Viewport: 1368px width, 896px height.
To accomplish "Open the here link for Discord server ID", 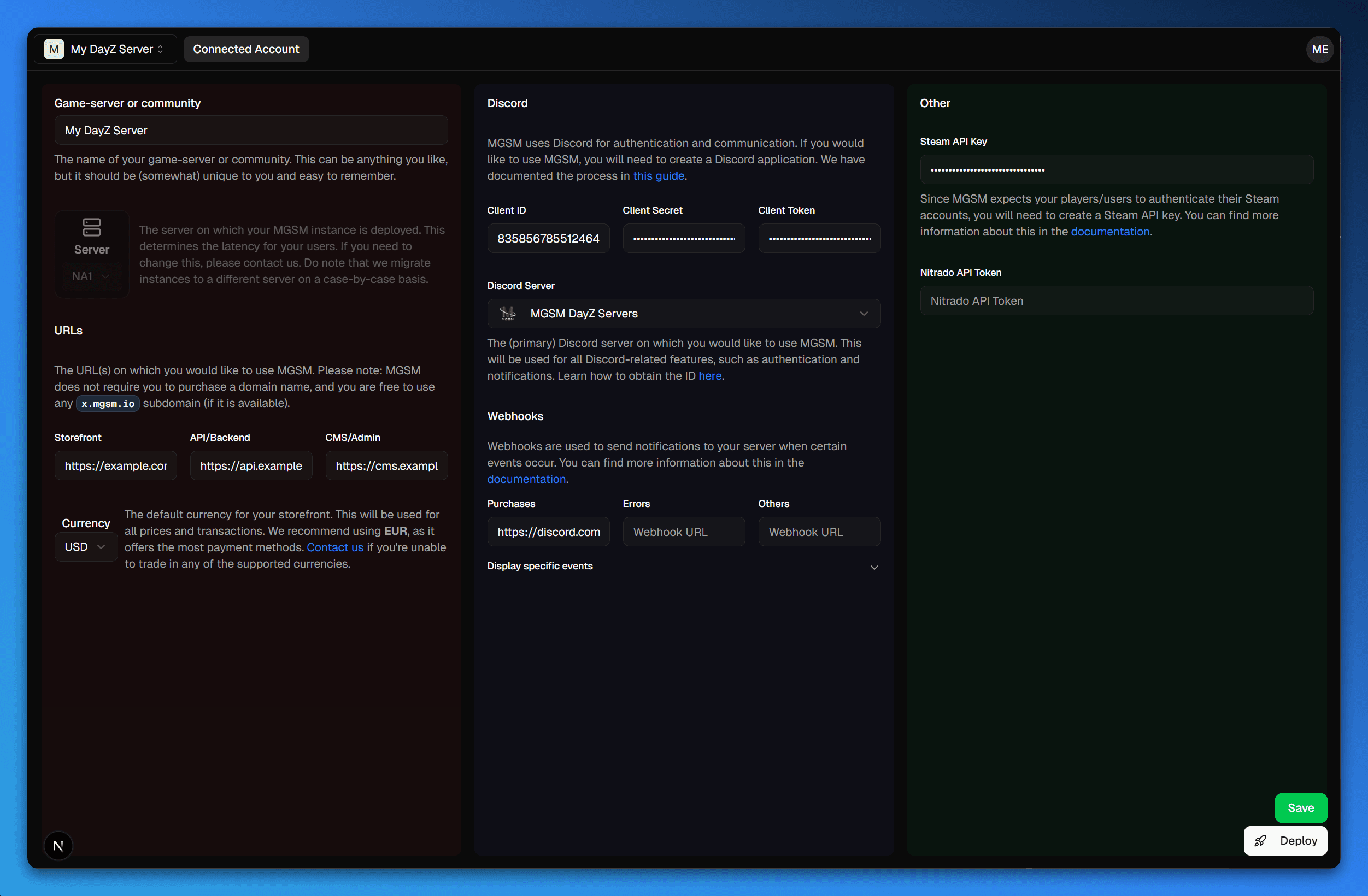I will point(710,376).
